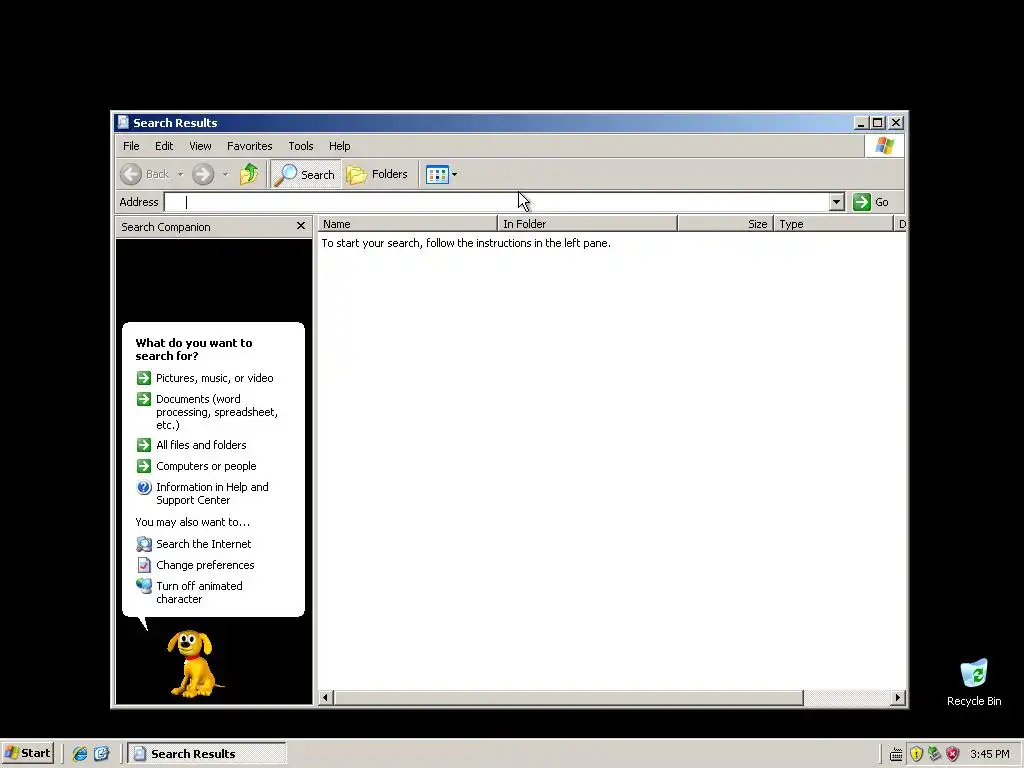Click the green Go arrow button
The height and width of the screenshot is (768, 1024).
coord(862,202)
